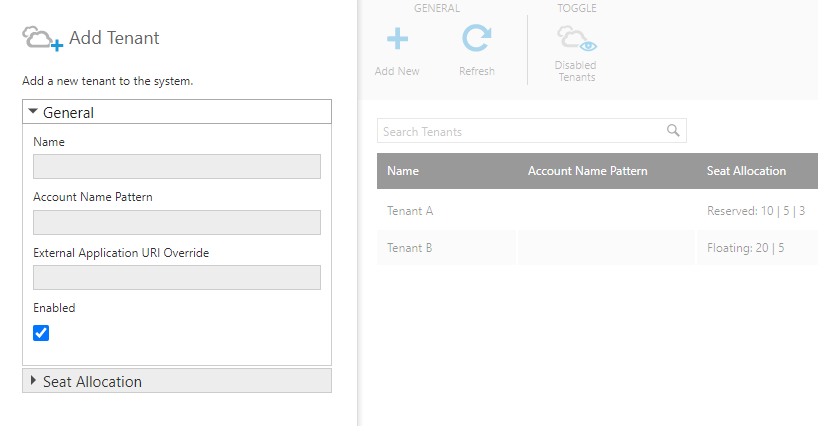
Task: Click External Application URI Override field
Action: pyautogui.click(x=177, y=277)
